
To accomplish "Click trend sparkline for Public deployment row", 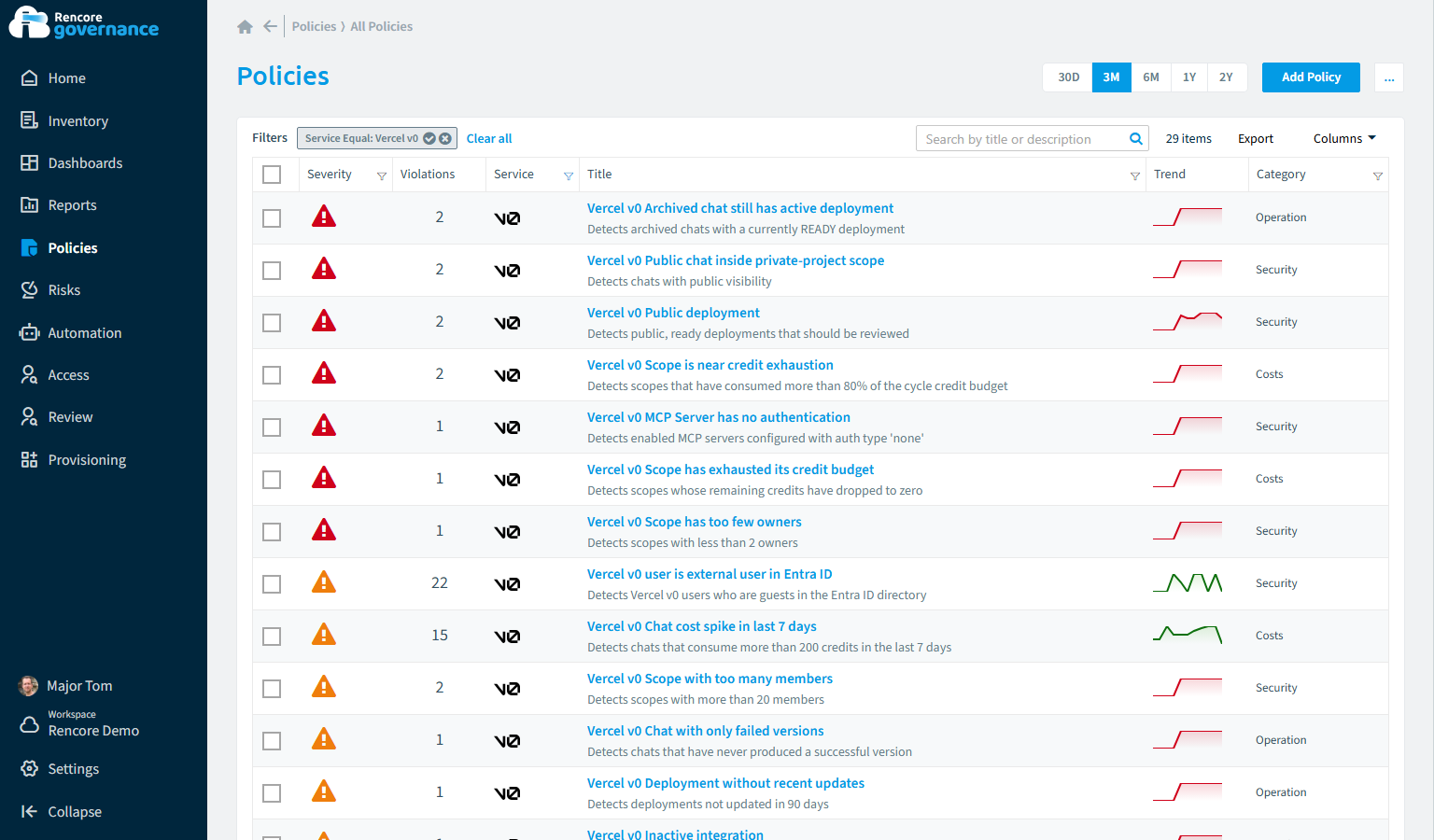I will 1188,322.
